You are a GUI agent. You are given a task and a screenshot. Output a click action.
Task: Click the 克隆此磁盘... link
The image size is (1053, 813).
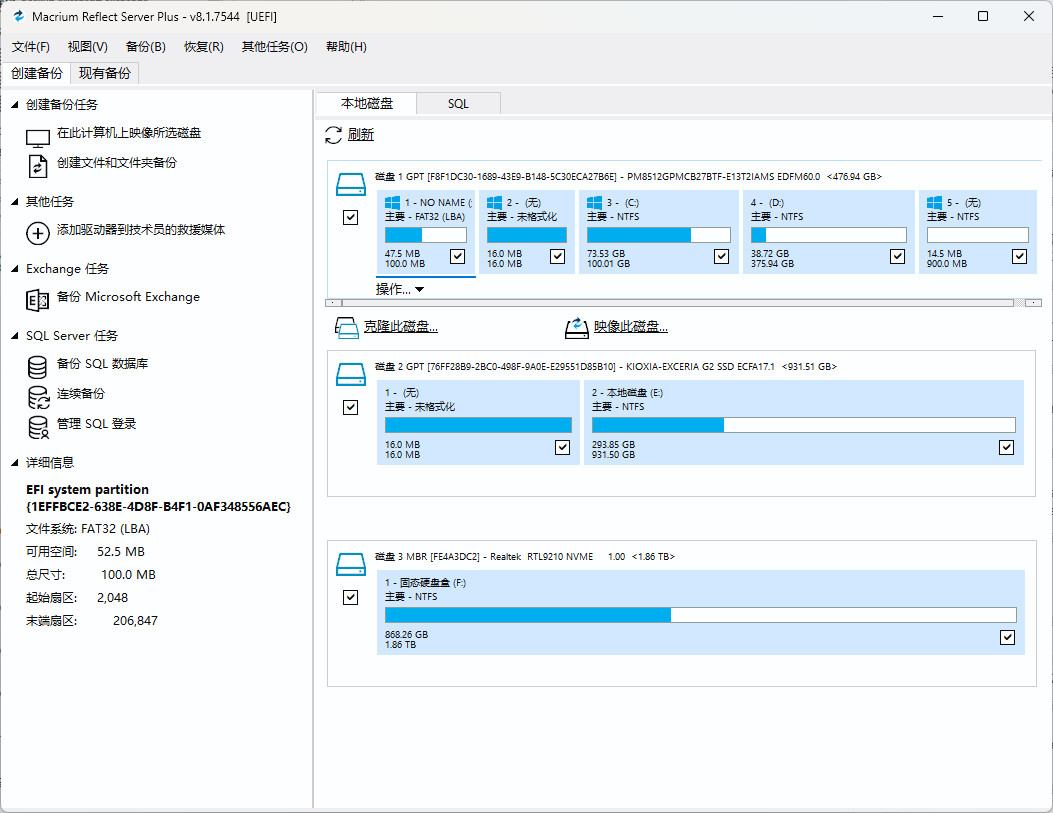[401, 327]
